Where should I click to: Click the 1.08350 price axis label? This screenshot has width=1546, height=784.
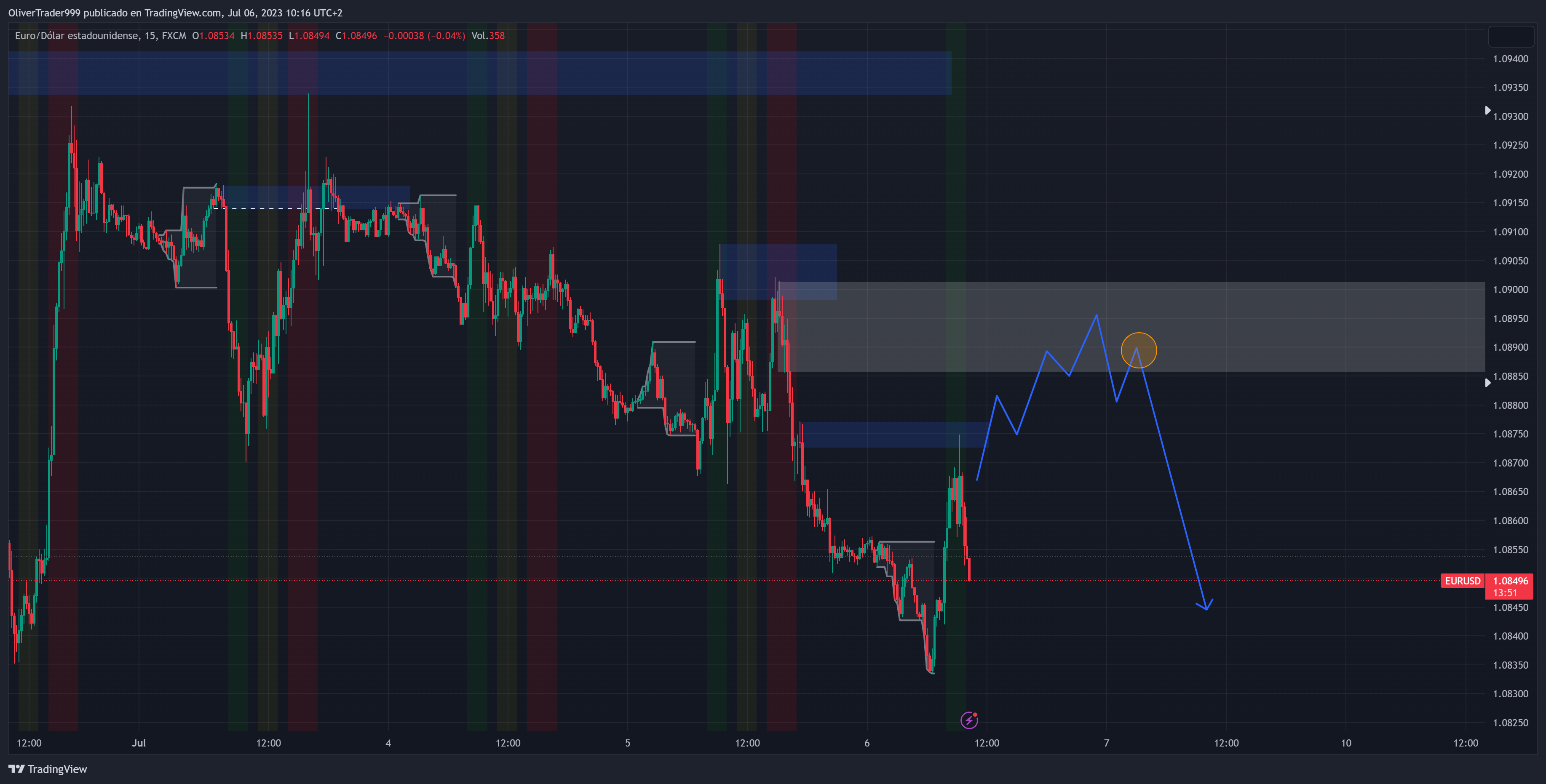click(x=1510, y=665)
